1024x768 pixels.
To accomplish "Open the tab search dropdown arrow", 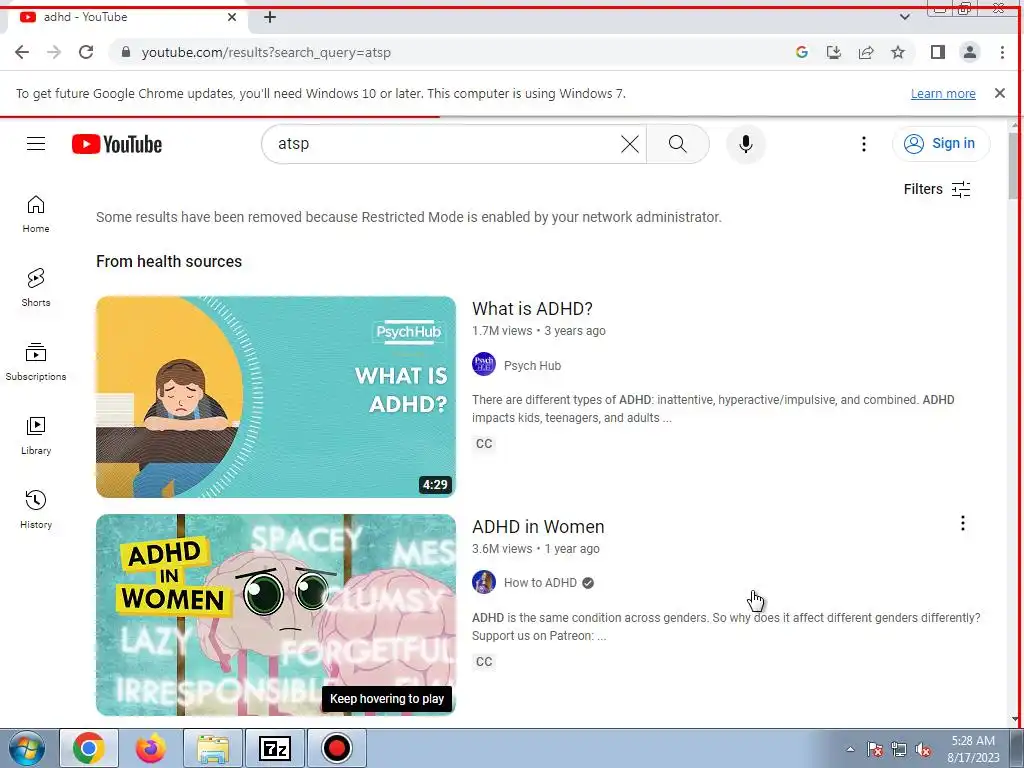I will pyautogui.click(x=904, y=17).
